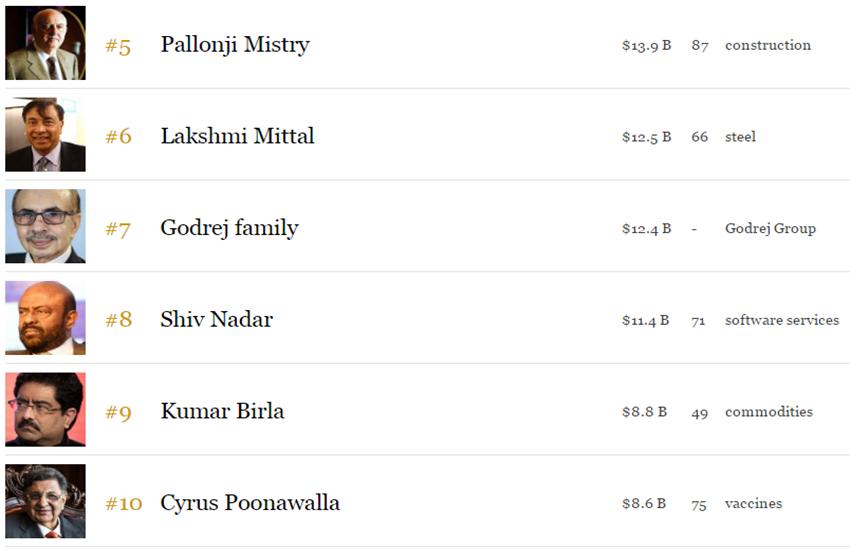Select the Shiv Nadar name
Screen dimensions: 850x550
pyautogui.click(x=216, y=319)
